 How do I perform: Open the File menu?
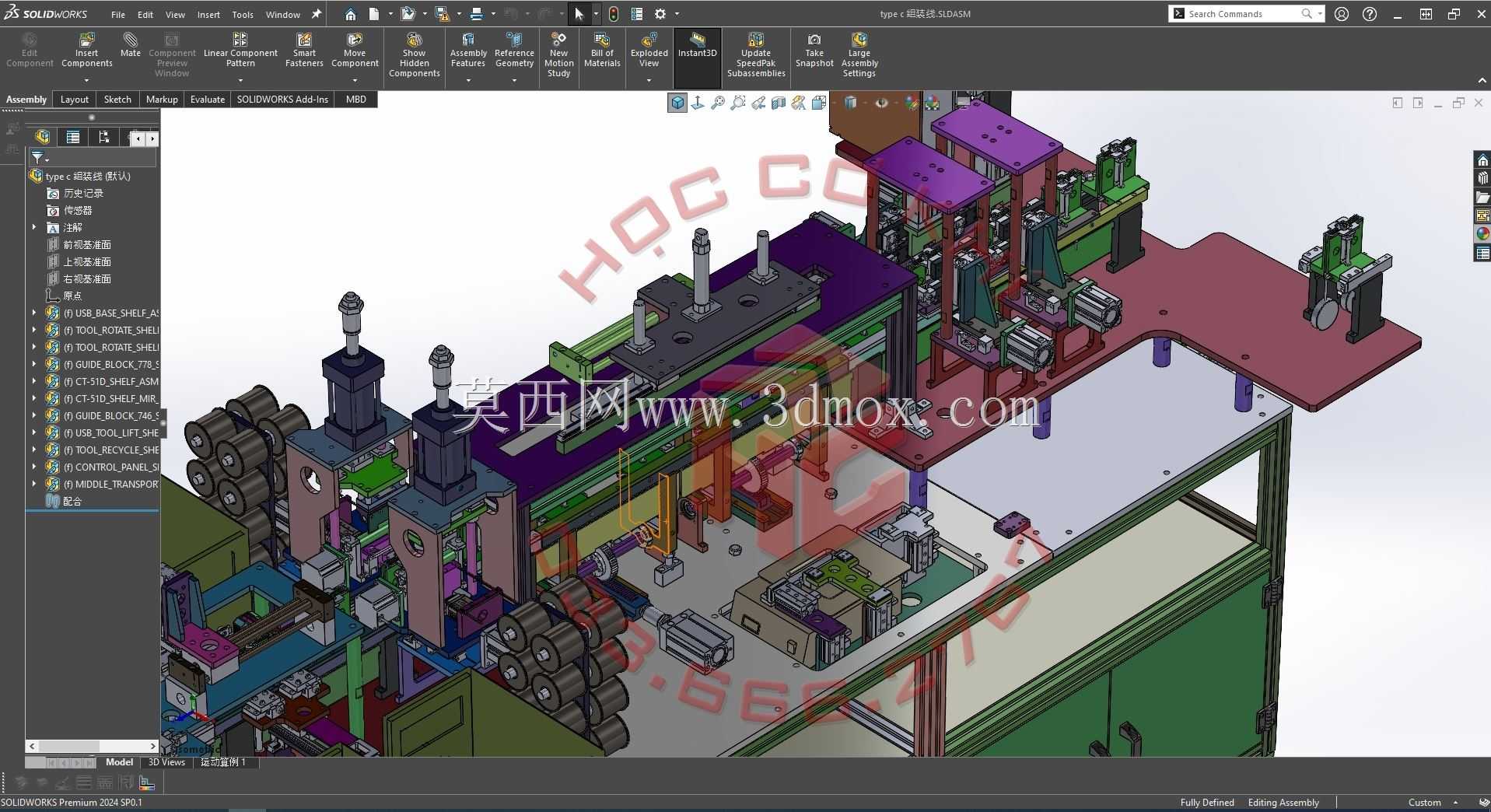click(118, 14)
